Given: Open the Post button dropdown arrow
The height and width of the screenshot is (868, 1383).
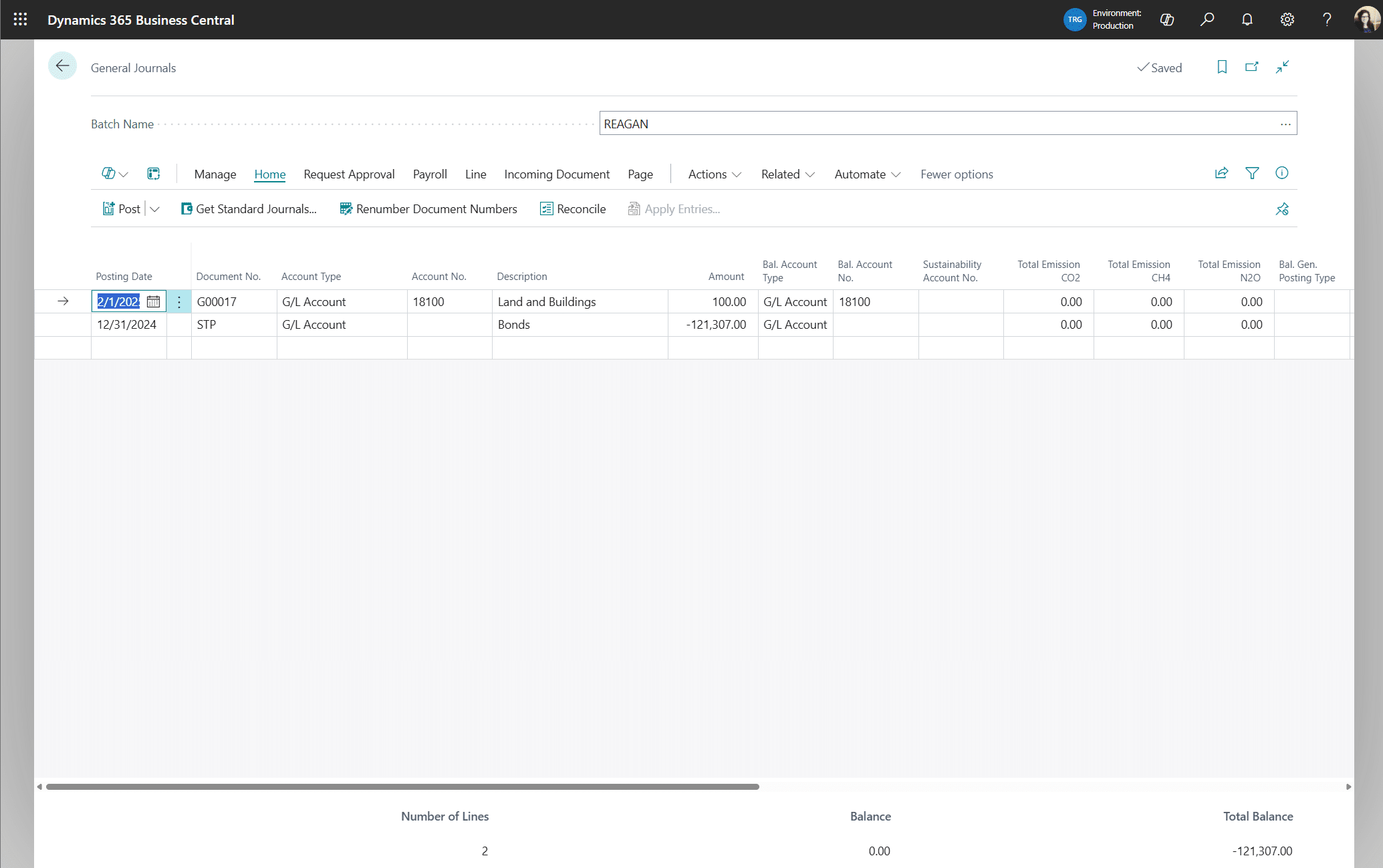Looking at the screenshot, I should (x=155, y=209).
